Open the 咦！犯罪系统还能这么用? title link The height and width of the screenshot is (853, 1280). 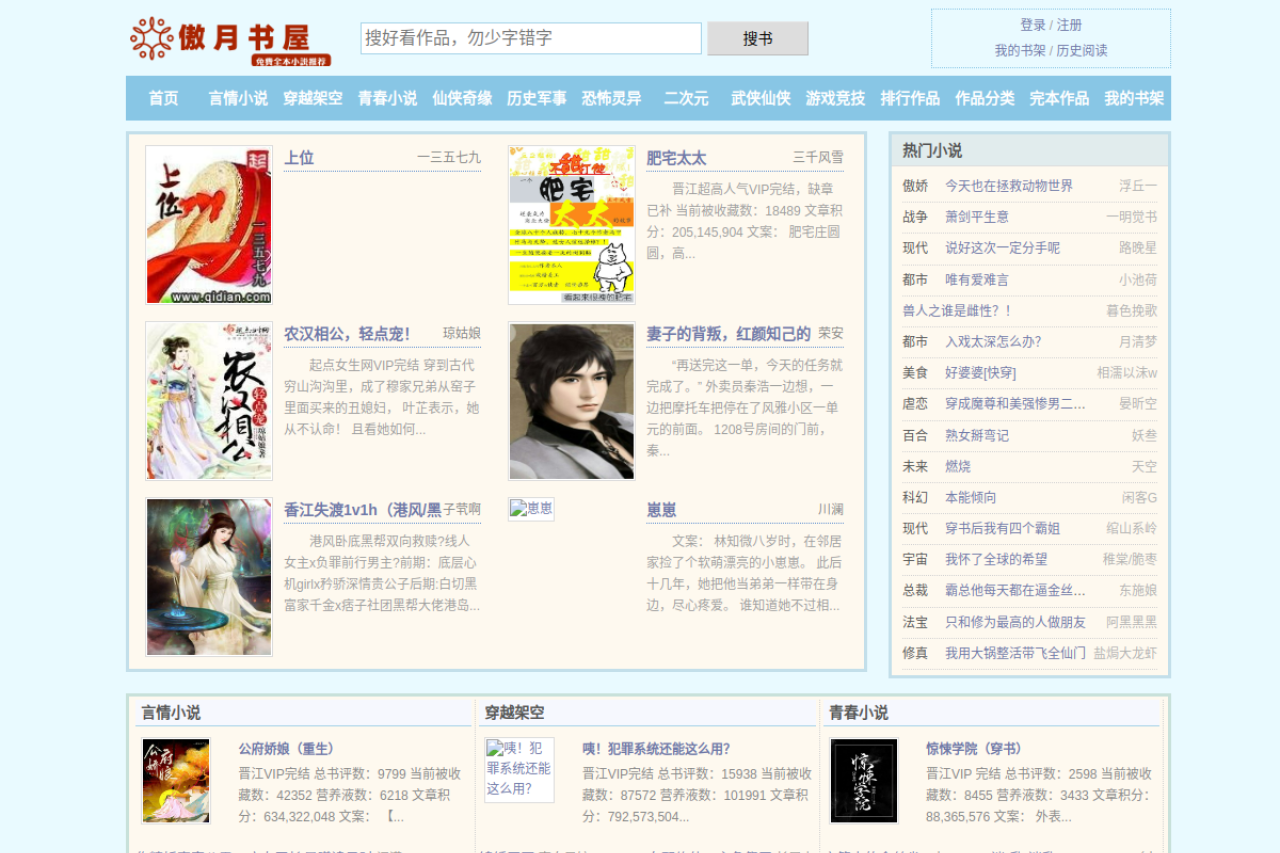click(656, 749)
